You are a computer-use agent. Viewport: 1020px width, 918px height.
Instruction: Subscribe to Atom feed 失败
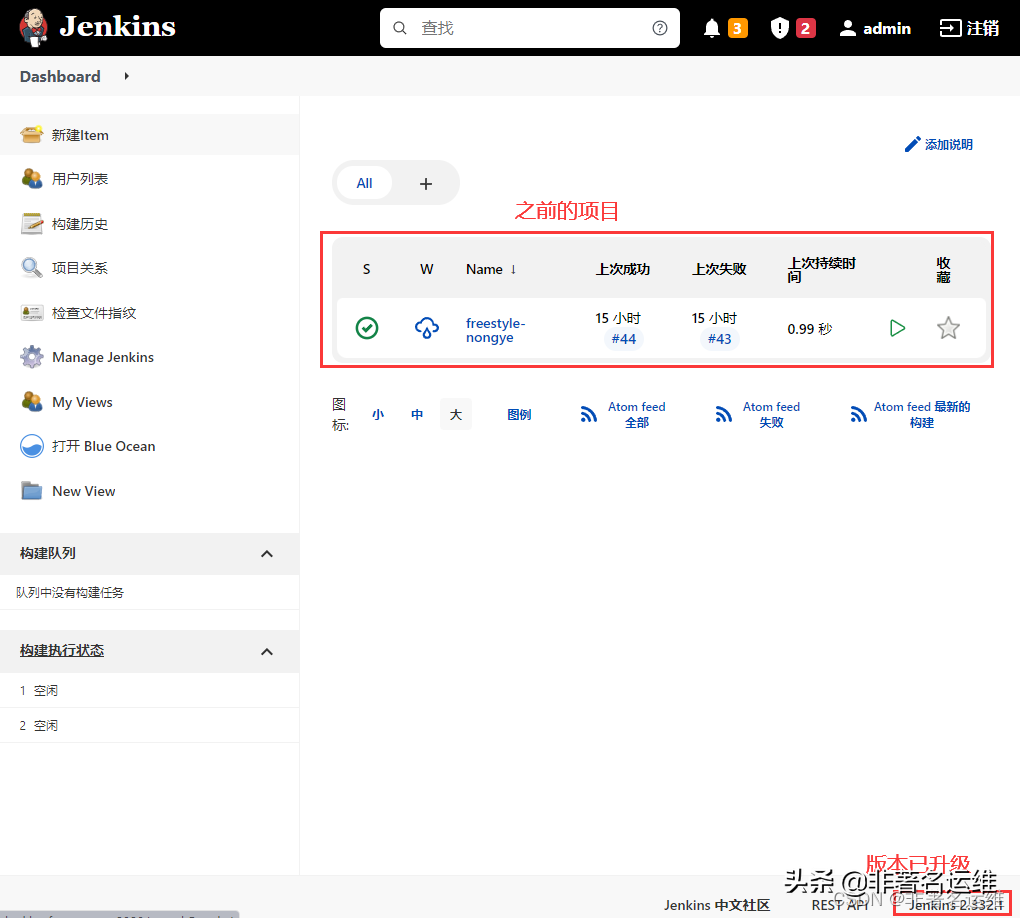tap(770, 413)
